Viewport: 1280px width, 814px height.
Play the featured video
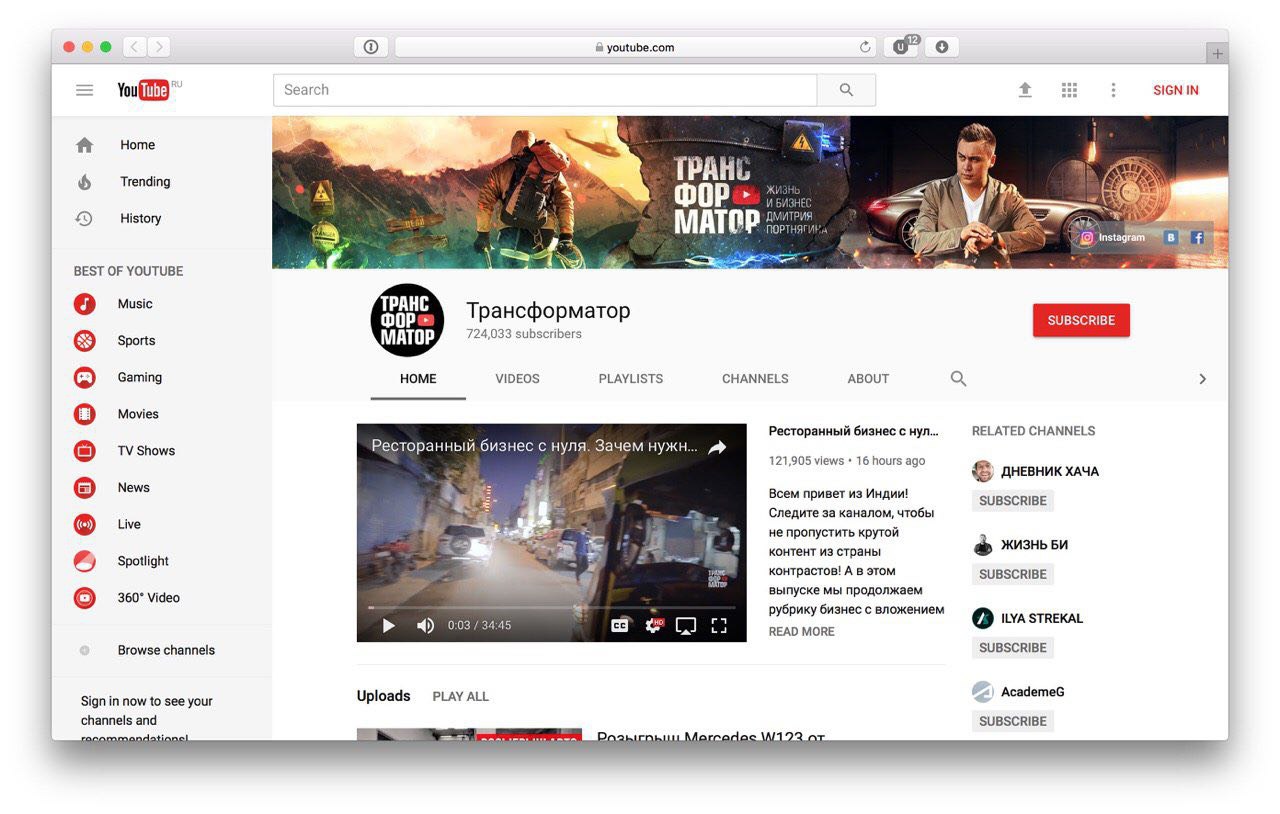point(389,626)
